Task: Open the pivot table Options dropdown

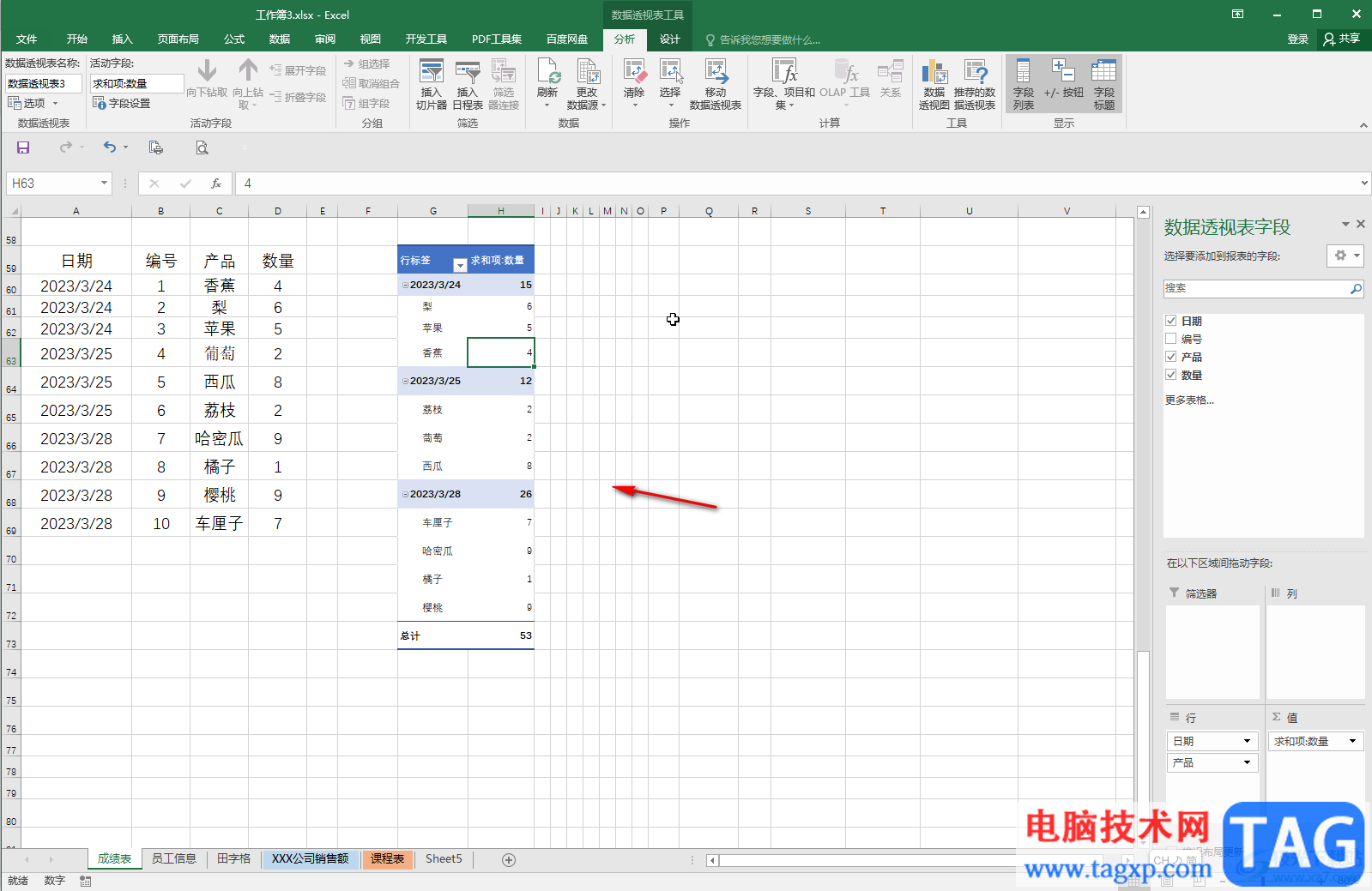Action: pyautogui.click(x=33, y=103)
